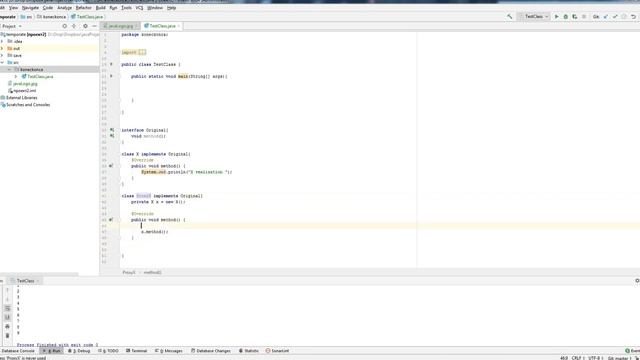Click the Git update project arrow icon

(x=606, y=17)
